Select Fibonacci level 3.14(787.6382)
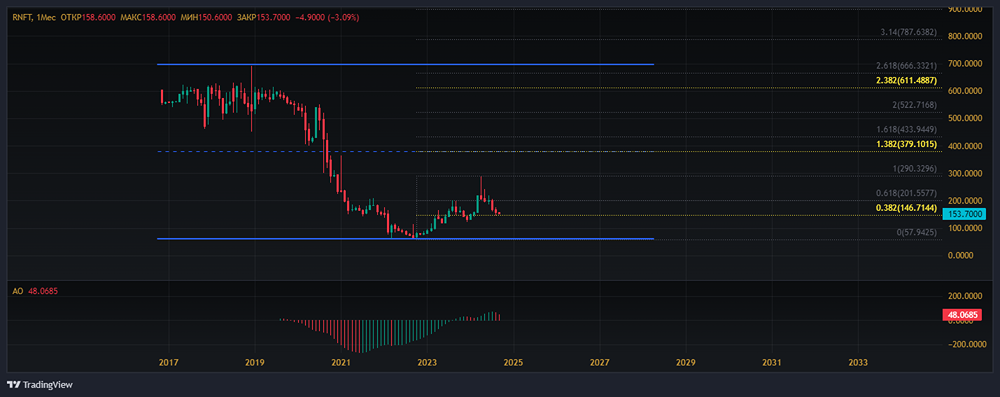This screenshot has width=1000, height=397. coord(909,32)
